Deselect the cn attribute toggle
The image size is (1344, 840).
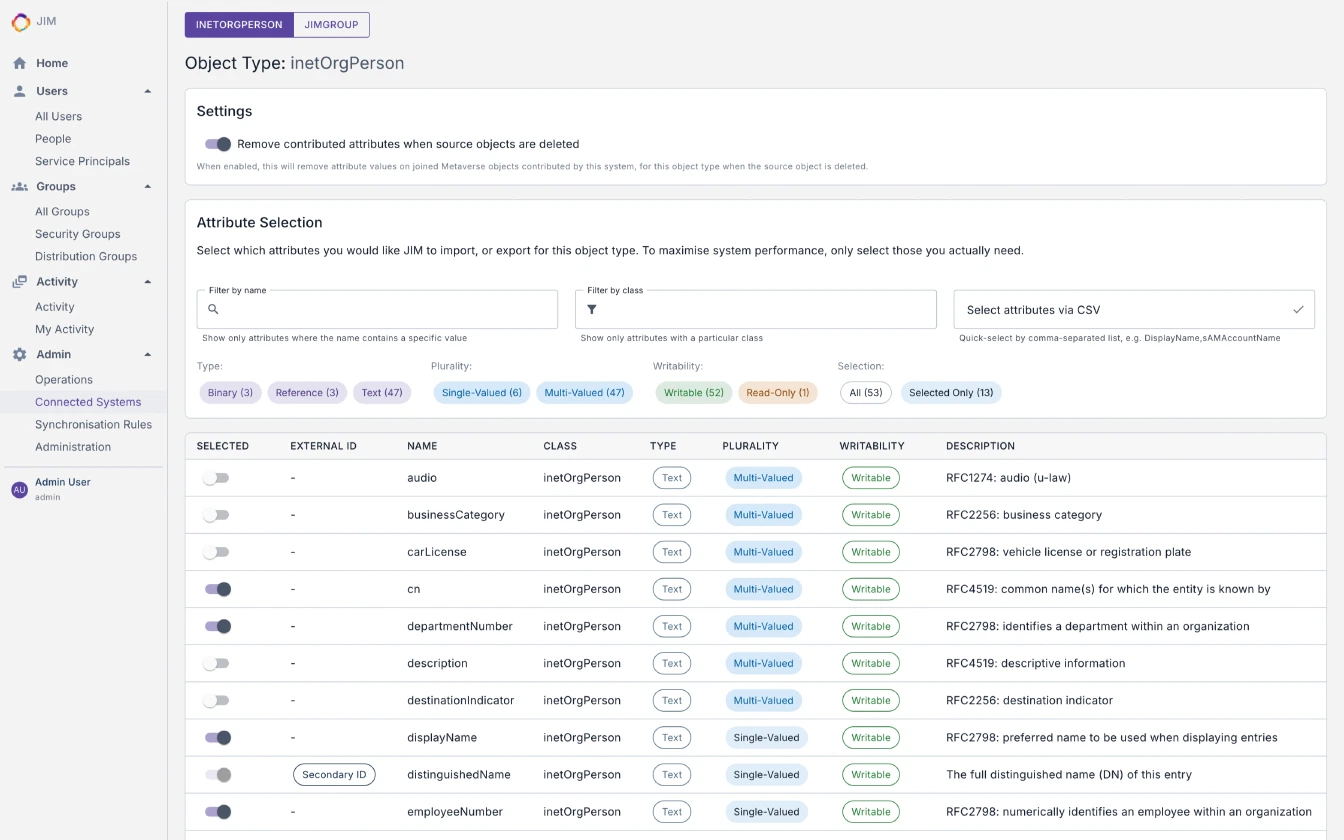[216, 588]
